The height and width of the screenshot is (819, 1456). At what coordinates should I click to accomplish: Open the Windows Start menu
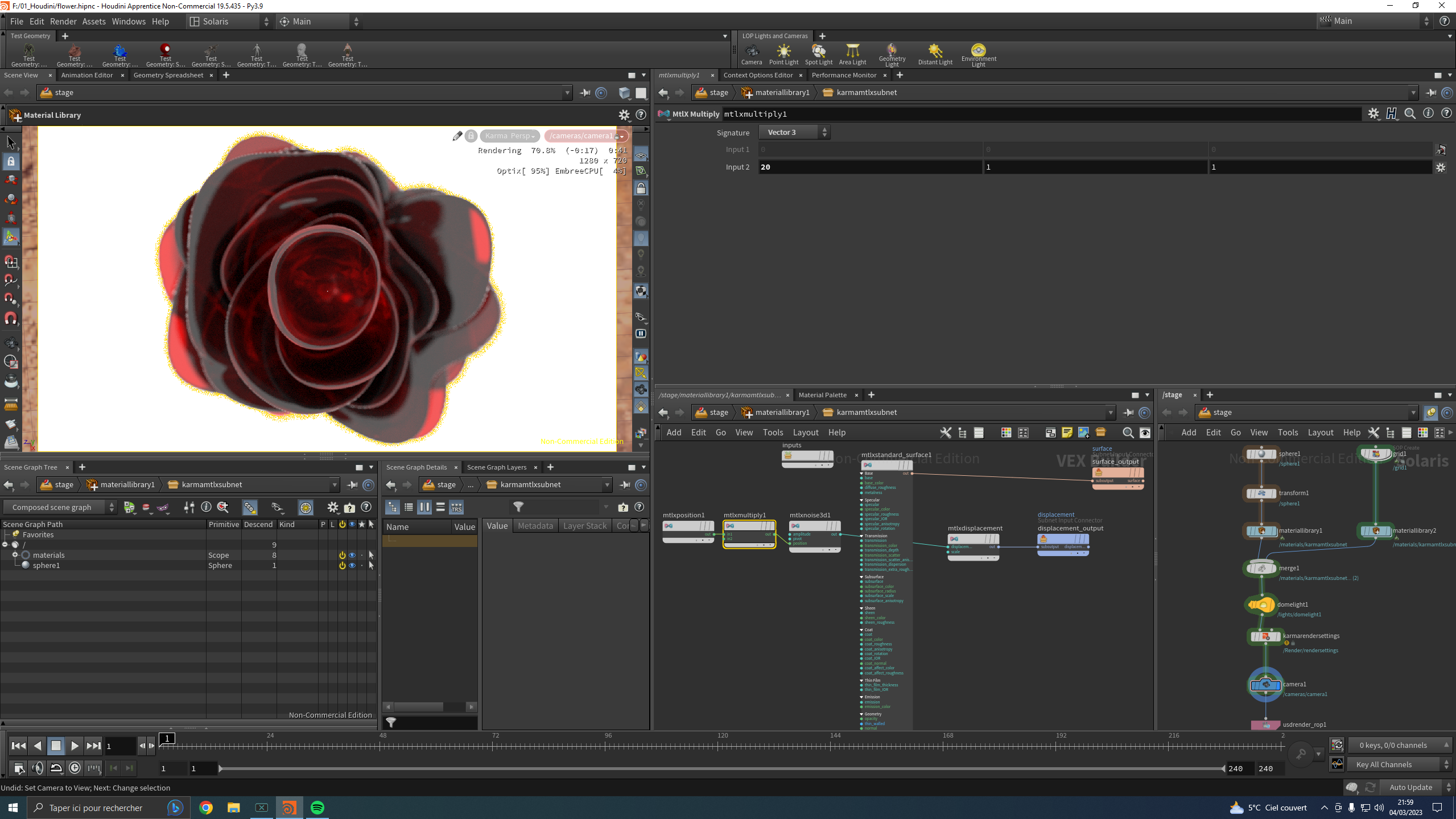[13, 808]
